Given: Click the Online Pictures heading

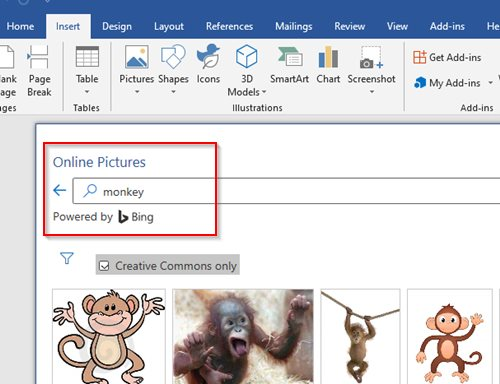Looking at the screenshot, I should [99, 162].
